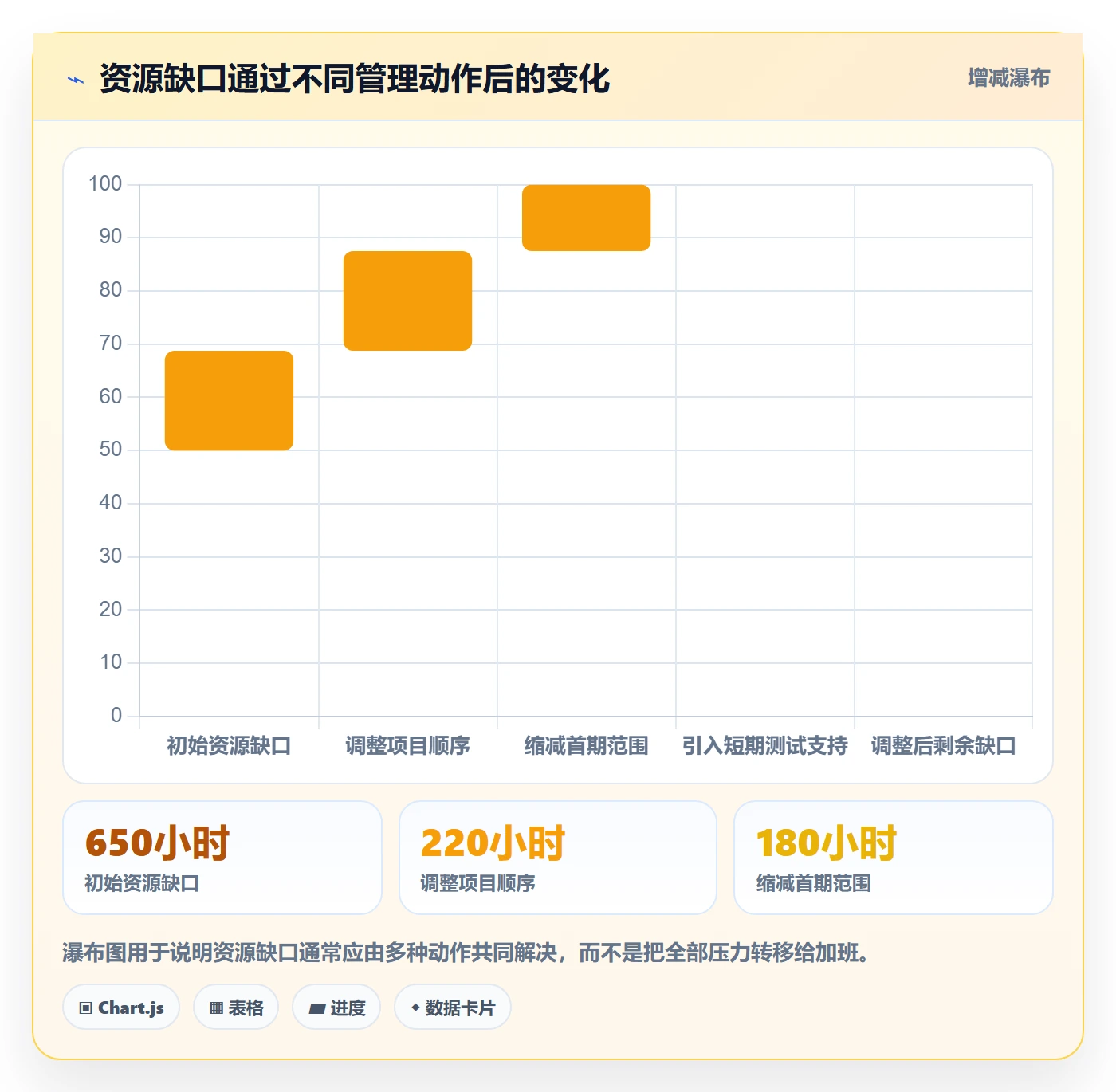Select the 表格 tag chip

click(236, 1008)
